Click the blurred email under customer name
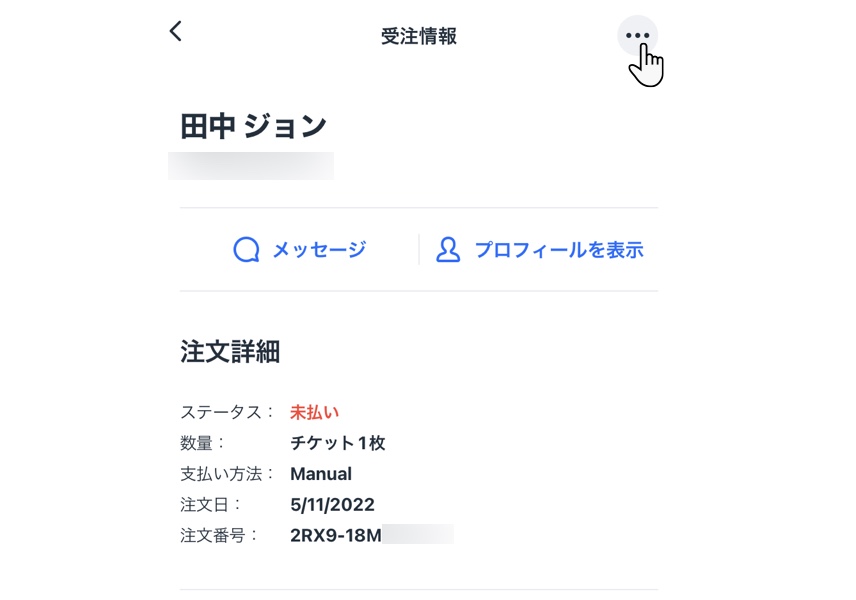 pos(251,166)
